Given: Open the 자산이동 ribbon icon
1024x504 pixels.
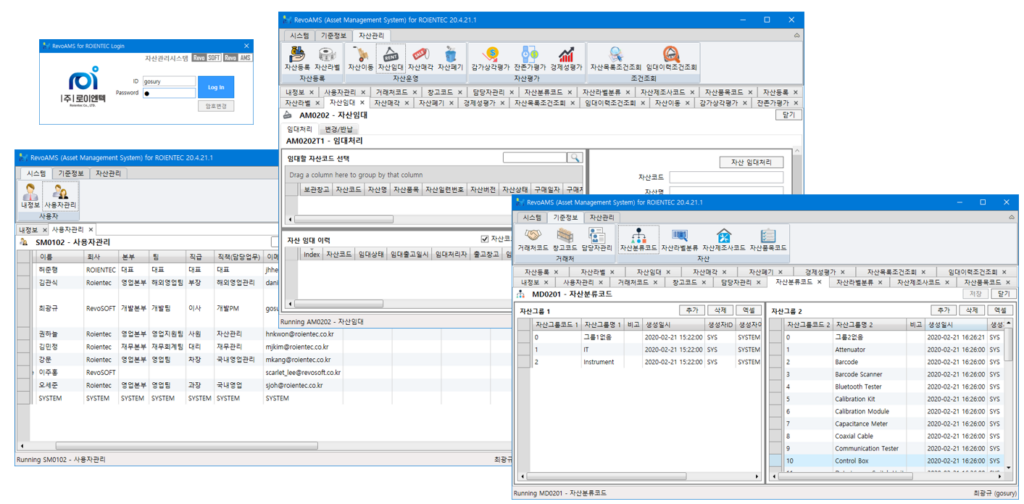Looking at the screenshot, I should [x=360, y=58].
